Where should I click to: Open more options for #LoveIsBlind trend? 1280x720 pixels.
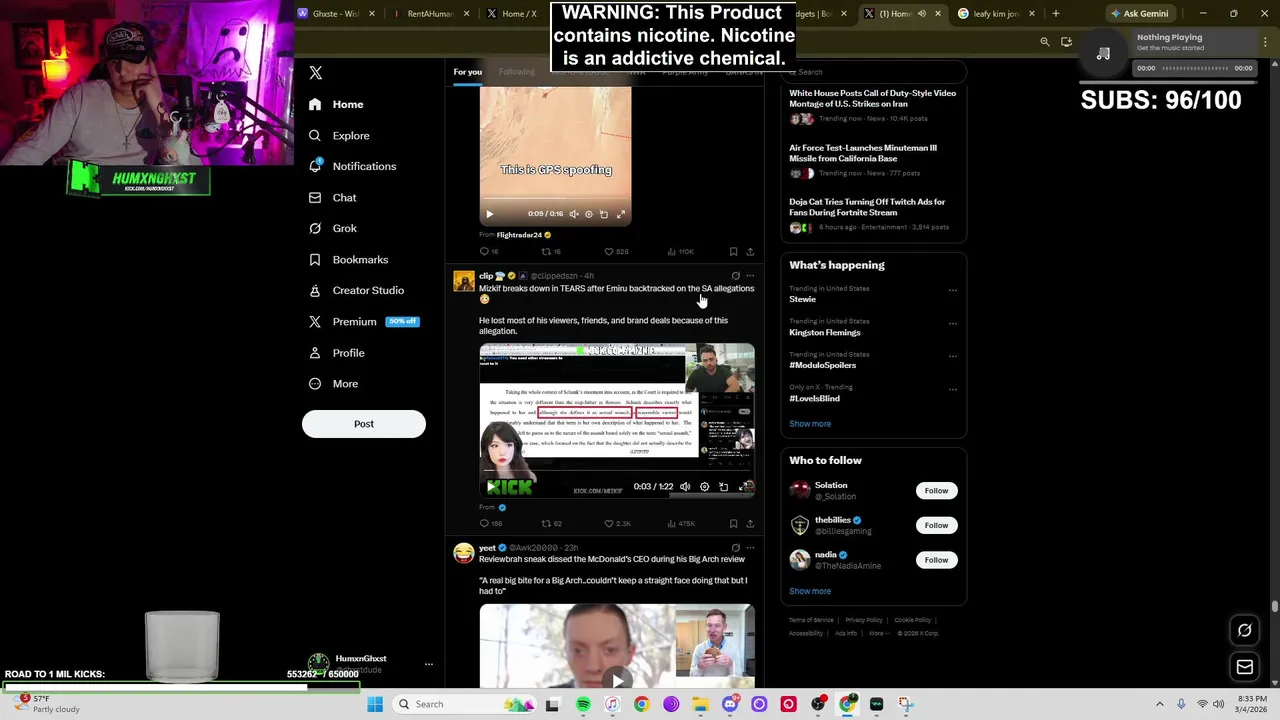[x=952, y=389]
